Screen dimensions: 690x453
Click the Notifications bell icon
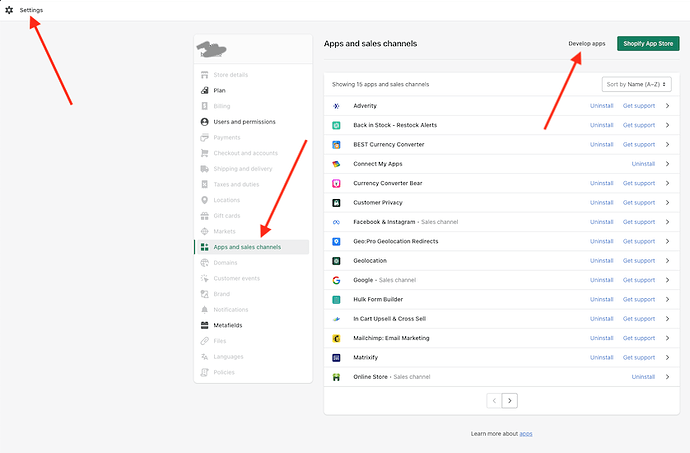pyautogui.click(x=205, y=309)
